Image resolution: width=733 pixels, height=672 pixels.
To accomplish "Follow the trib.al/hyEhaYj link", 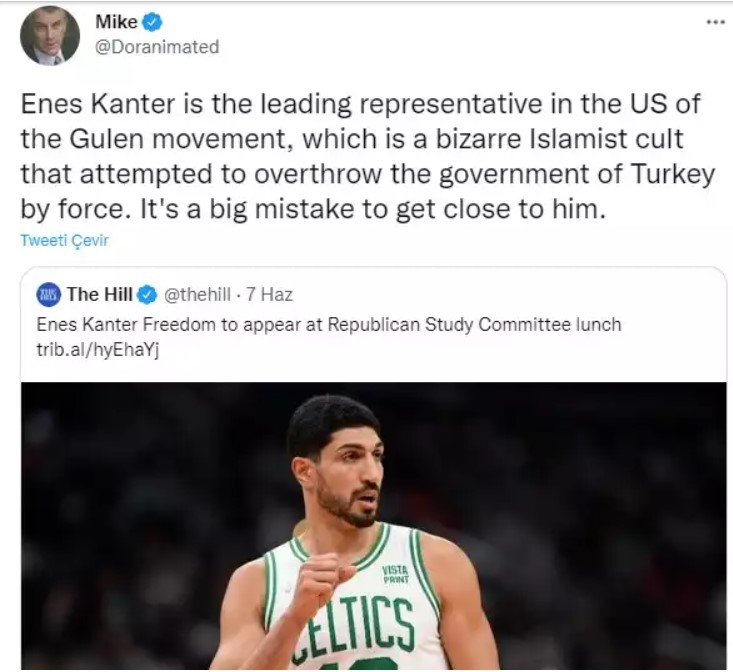I will pos(98,350).
